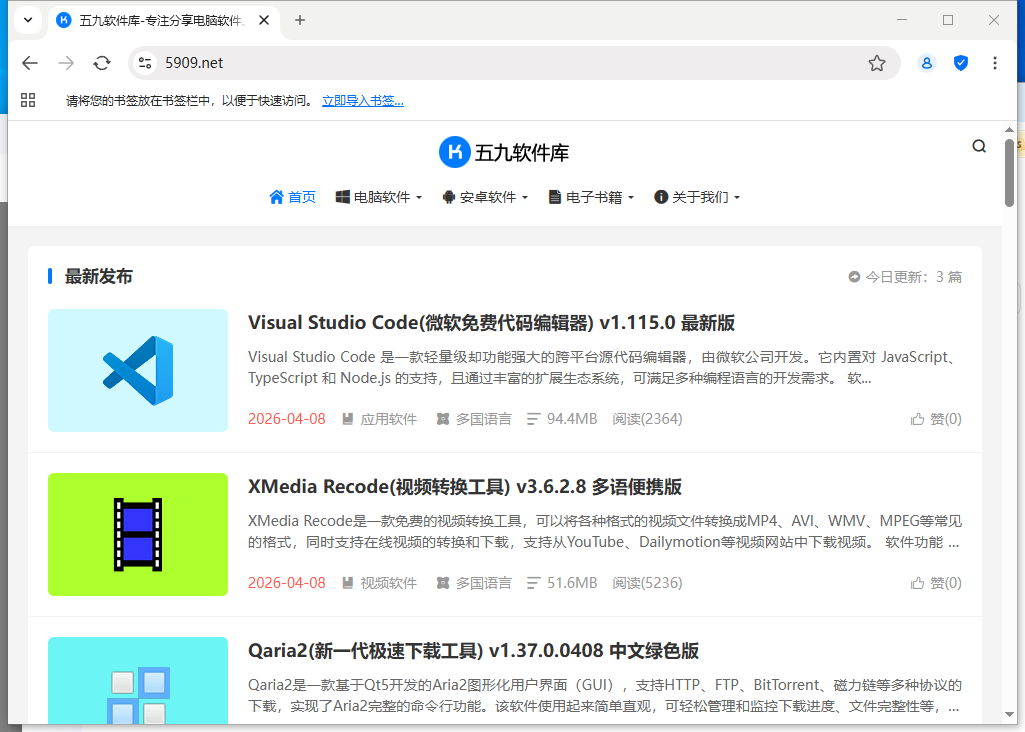The height and width of the screenshot is (732, 1025).
Task: Like the Visual Studio Code post
Action: [936, 419]
